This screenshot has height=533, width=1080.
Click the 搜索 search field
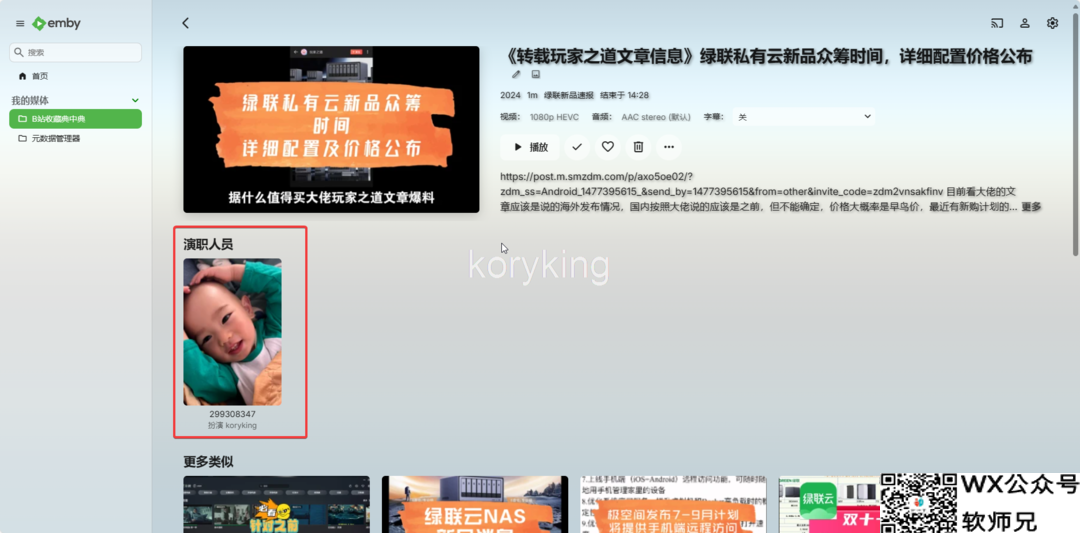75,52
